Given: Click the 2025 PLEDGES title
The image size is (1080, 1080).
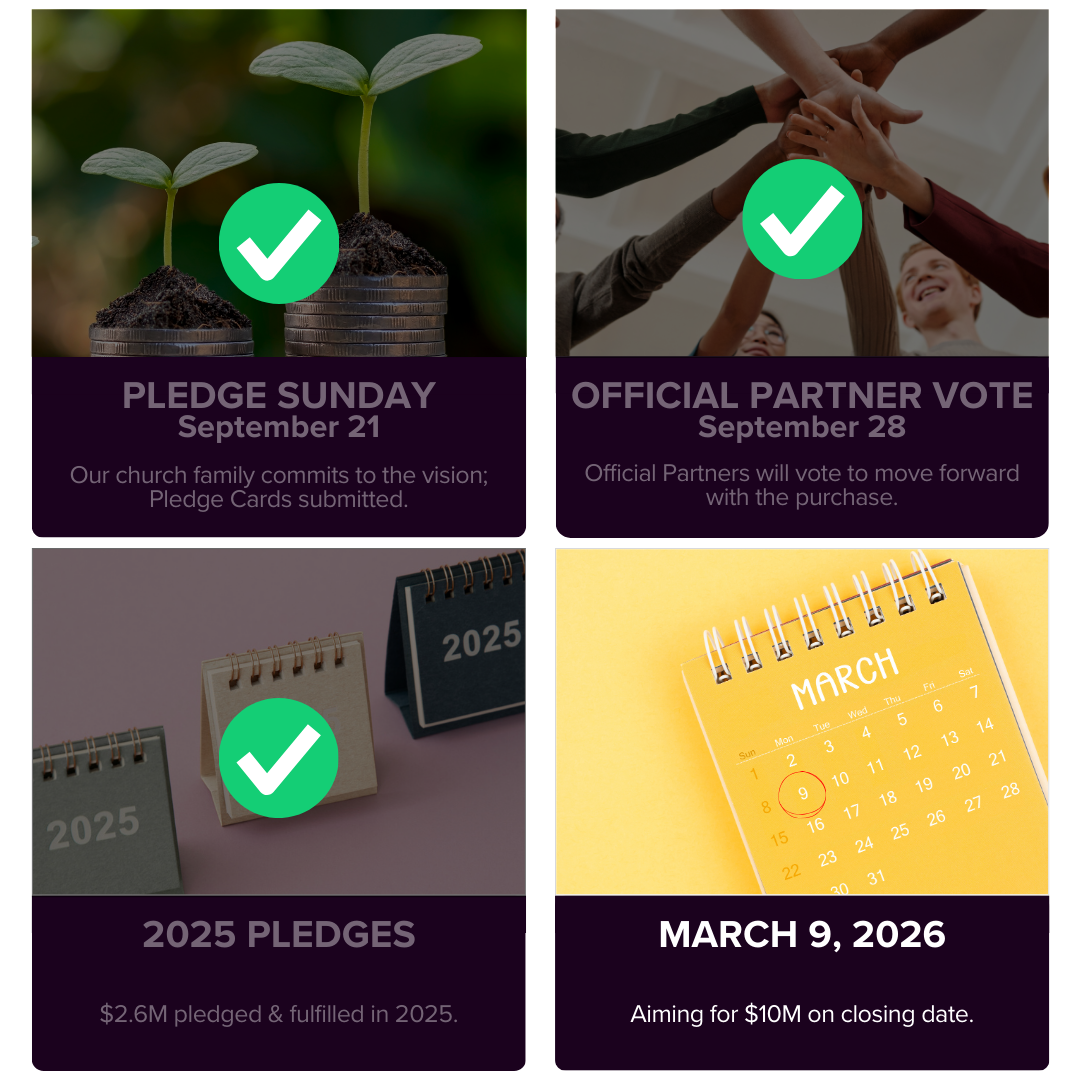Looking at the screenshot, I should pos(279,935).
